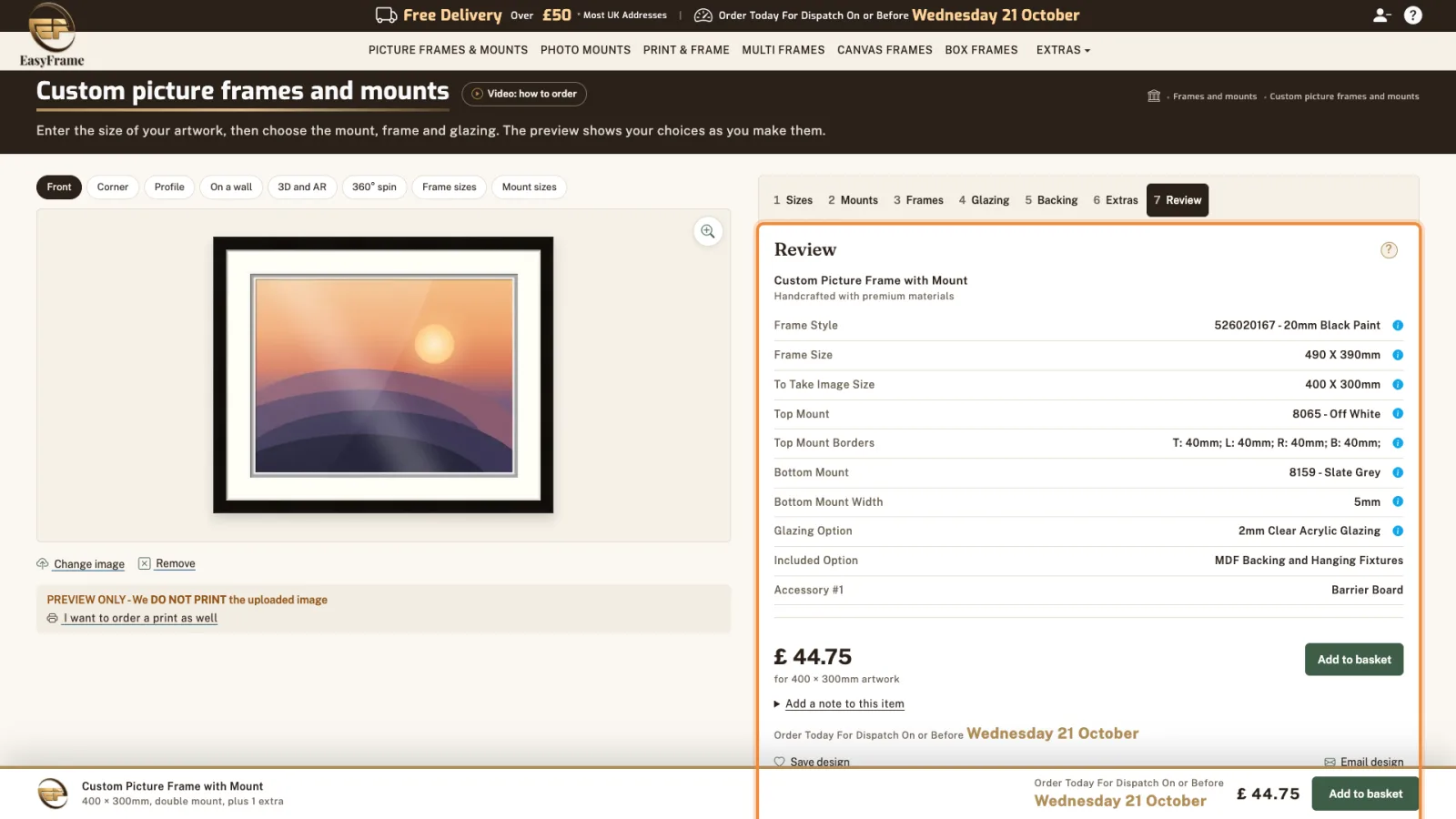Open the user account icon
Viewport: 1456px width, 819px height.
pos(1381,15)
